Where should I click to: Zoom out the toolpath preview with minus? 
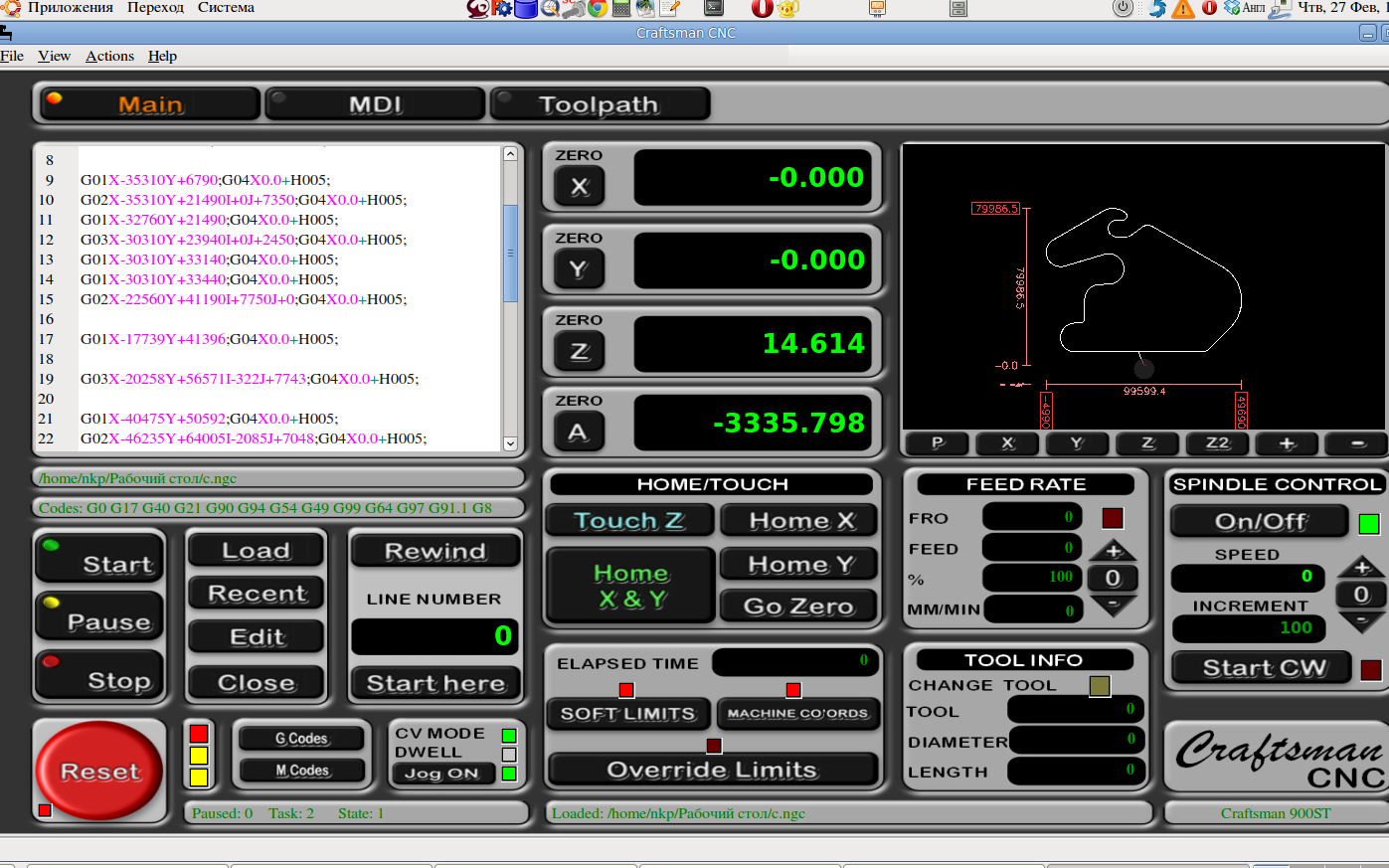(x=1357, y=443)
